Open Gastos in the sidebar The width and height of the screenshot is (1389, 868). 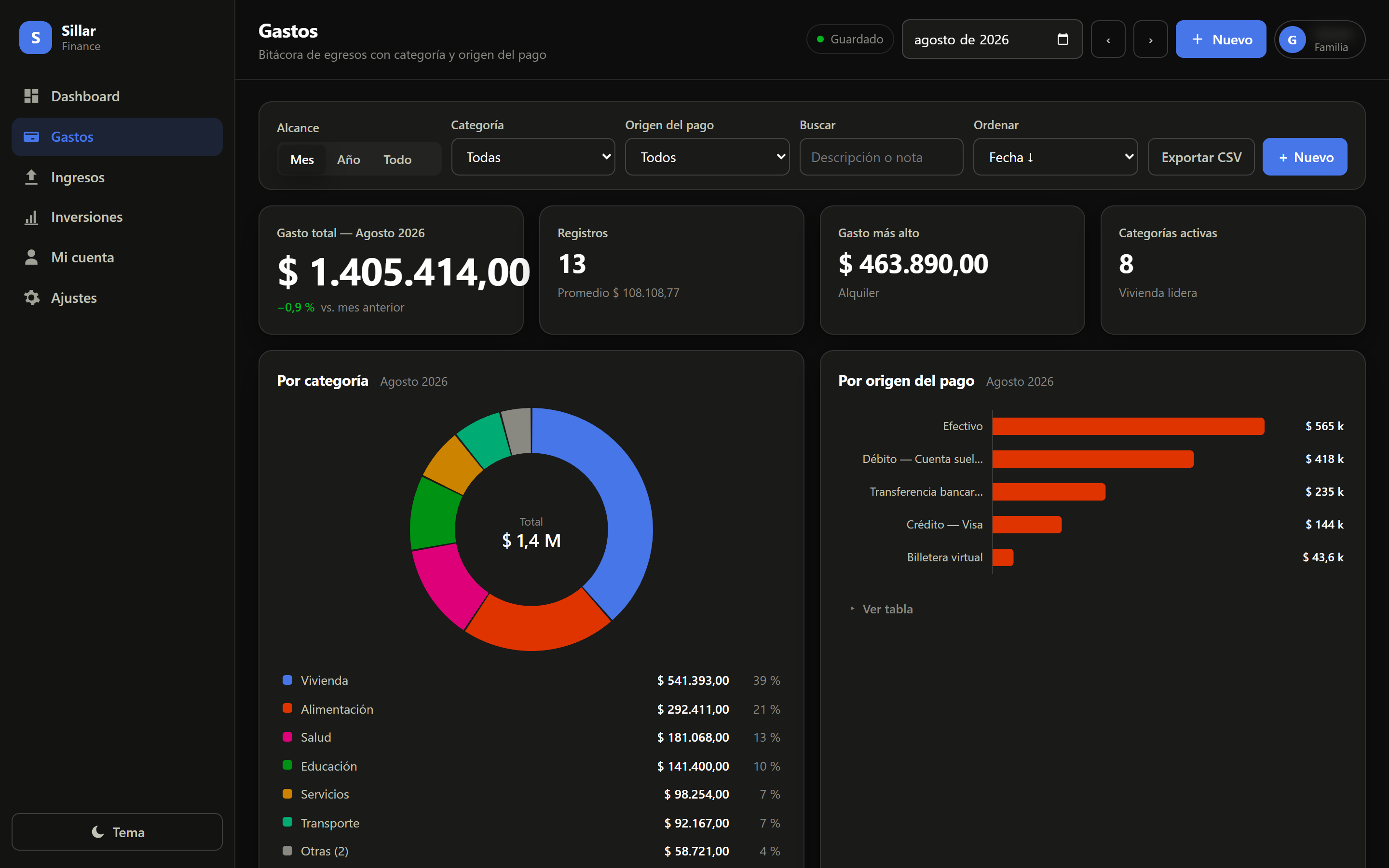tap(117, 136)
